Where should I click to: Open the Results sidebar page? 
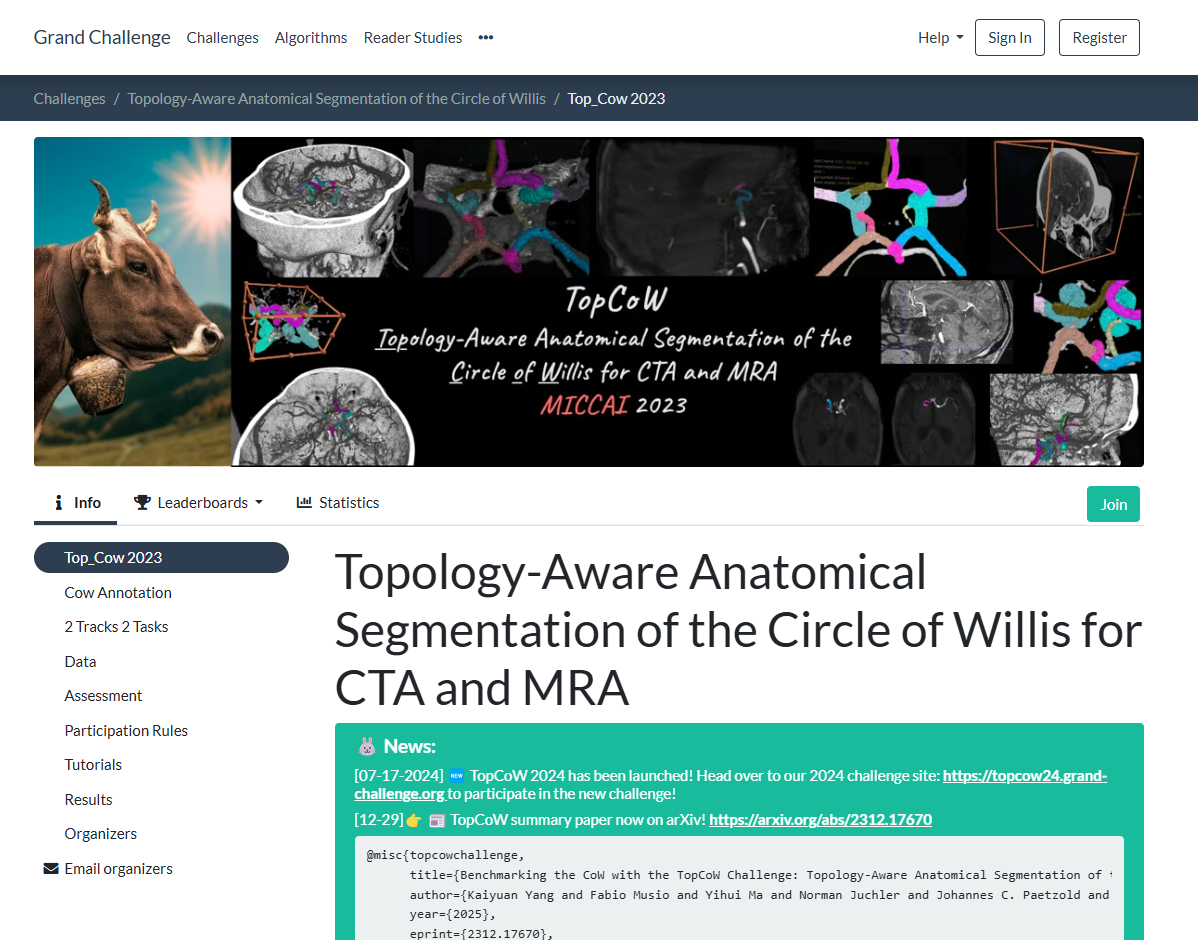pyautogui.click(x=89, y=800)
